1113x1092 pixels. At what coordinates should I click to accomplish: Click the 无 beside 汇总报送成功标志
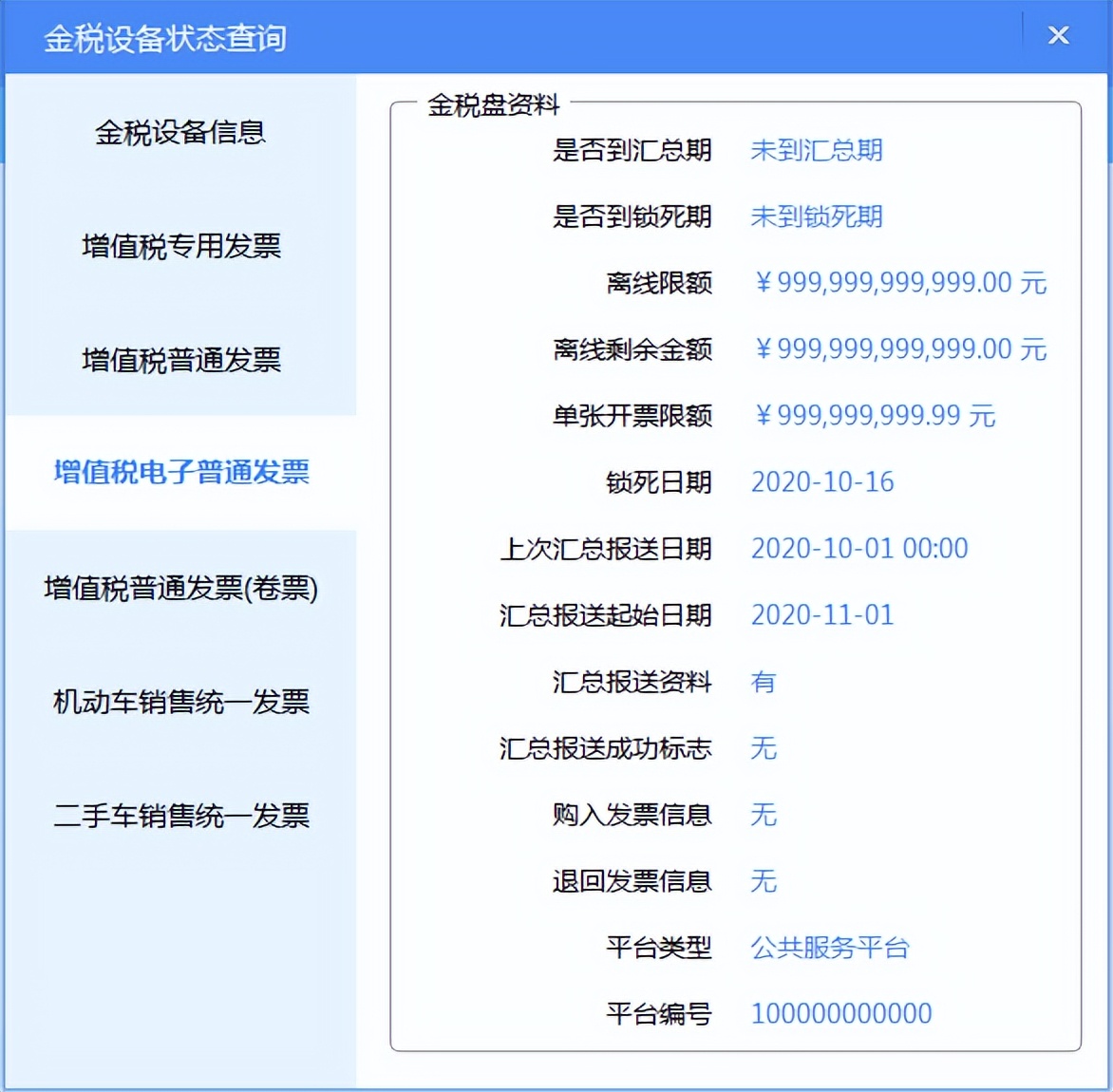click(x=764, y=748)
